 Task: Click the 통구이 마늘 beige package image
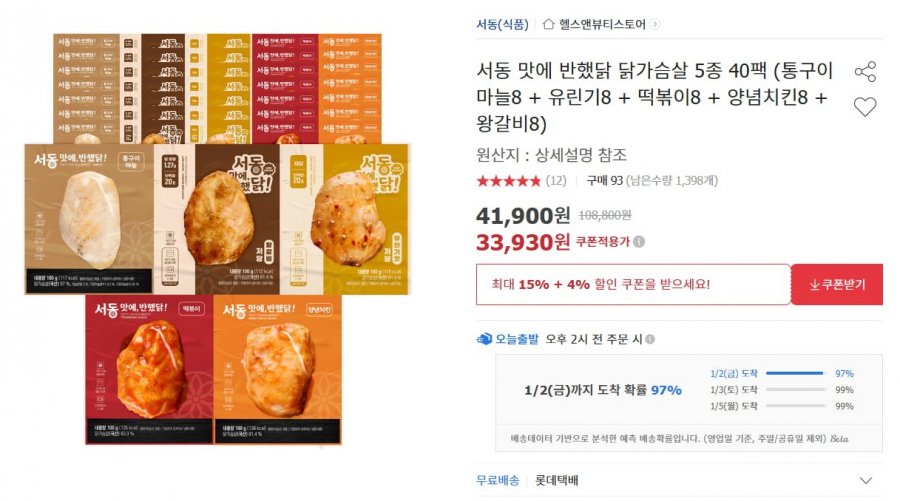tap(89, 219)
